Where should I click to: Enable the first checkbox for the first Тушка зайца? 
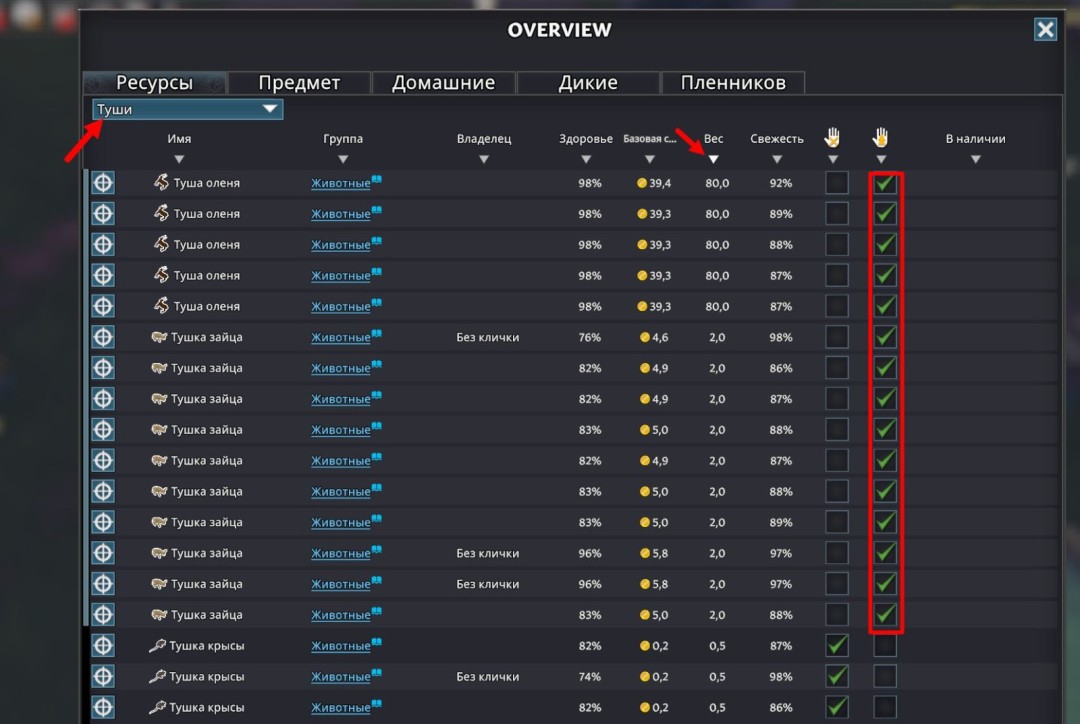point(837,337)
